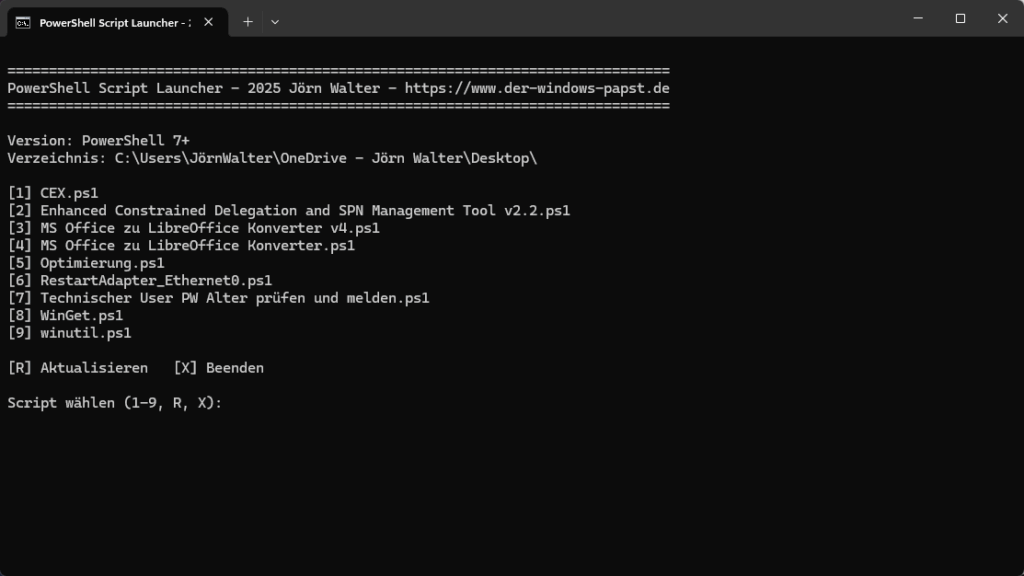
Task: Maximize the terminal window
Action: (959, 18)
